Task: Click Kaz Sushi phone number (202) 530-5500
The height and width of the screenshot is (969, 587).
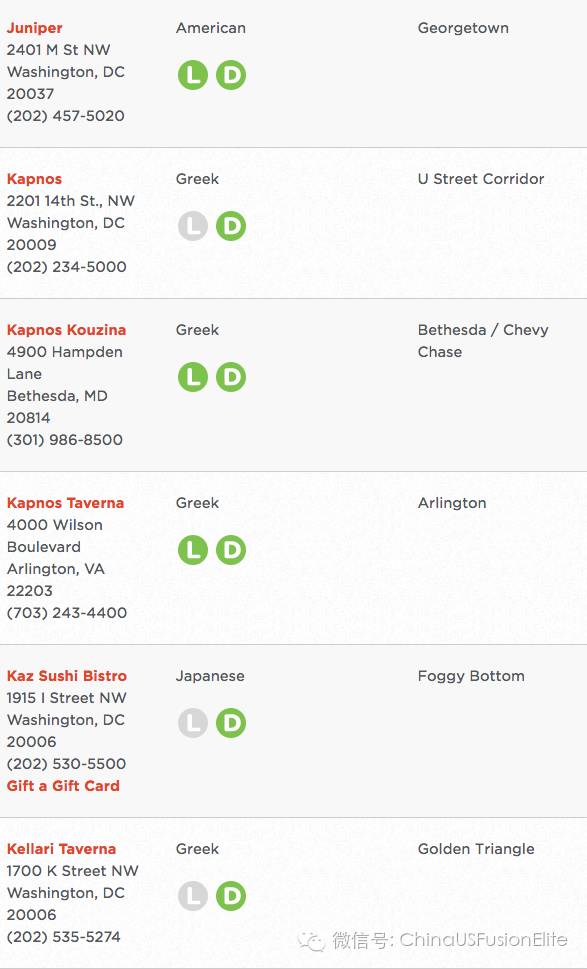Action: coord(66,764)
